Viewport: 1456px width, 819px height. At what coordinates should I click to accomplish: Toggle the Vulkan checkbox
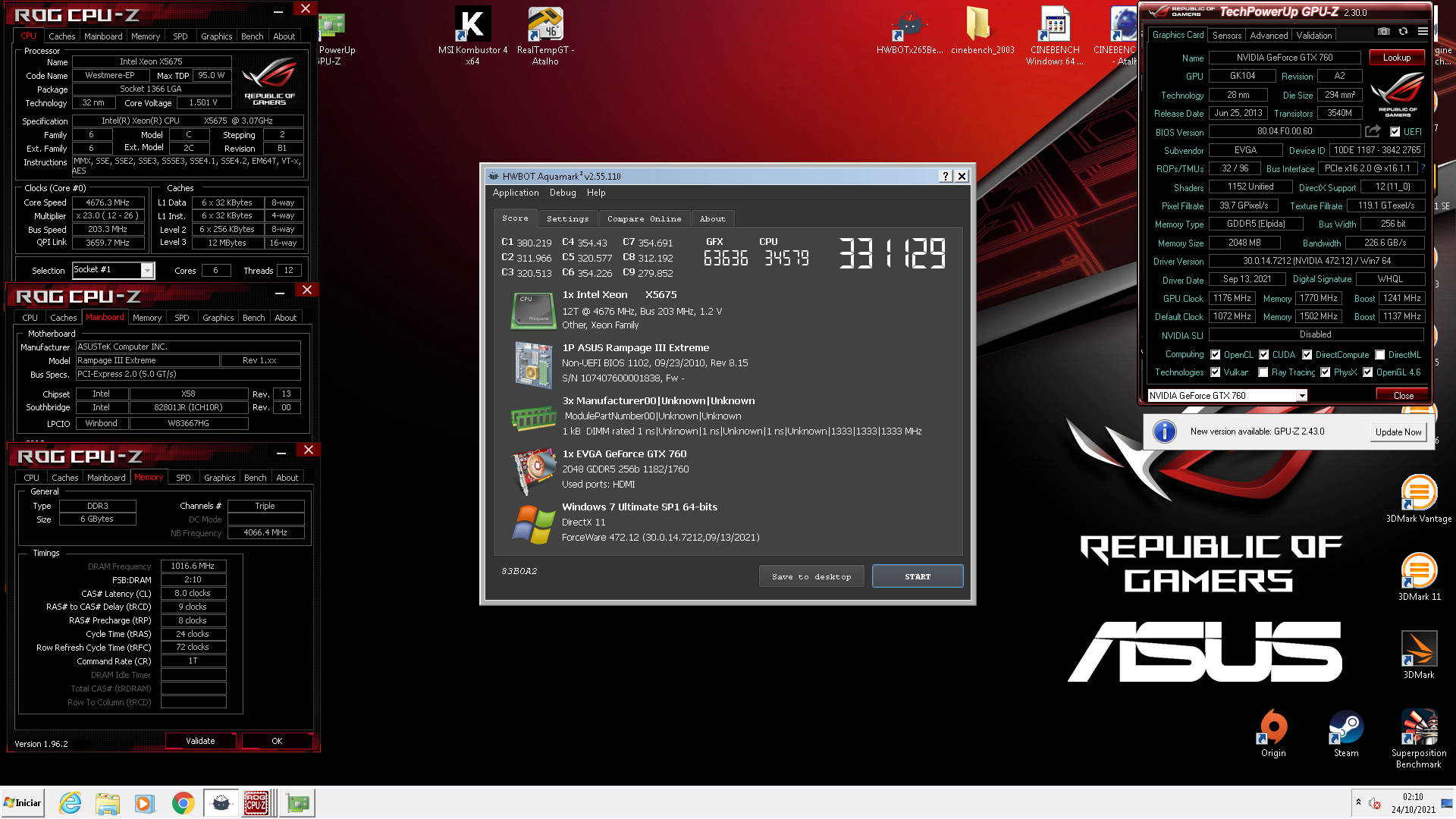[1216, 372]
